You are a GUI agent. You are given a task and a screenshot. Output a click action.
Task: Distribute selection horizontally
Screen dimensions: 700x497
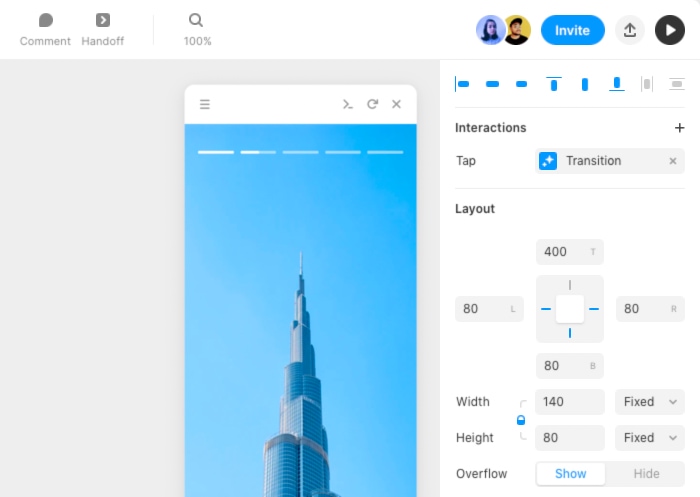pos(647,84)
